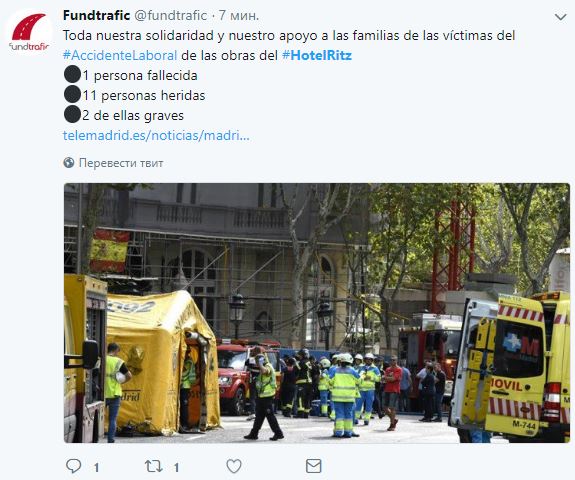This screenshot has height=480, width=575.
Task: Click the Fundtrafic display name
Action: pyautogui.click(x=96, y=15)
